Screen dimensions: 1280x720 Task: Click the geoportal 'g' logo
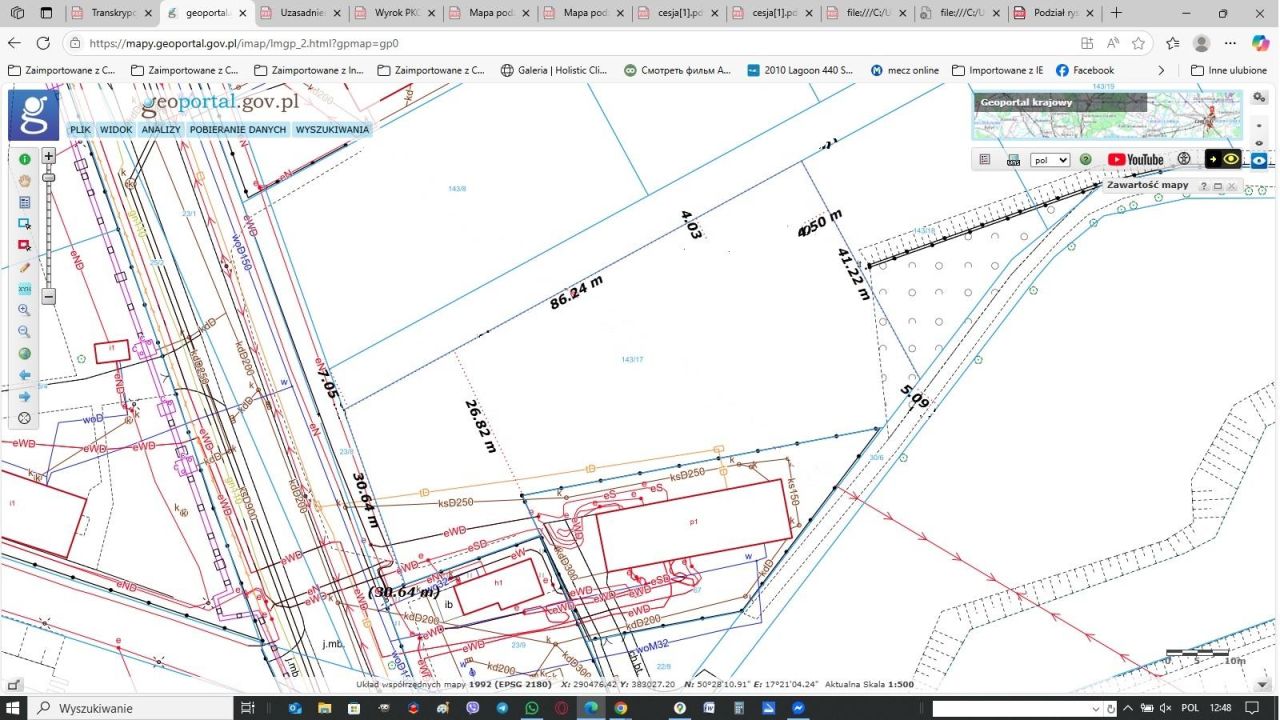(34, 114)
